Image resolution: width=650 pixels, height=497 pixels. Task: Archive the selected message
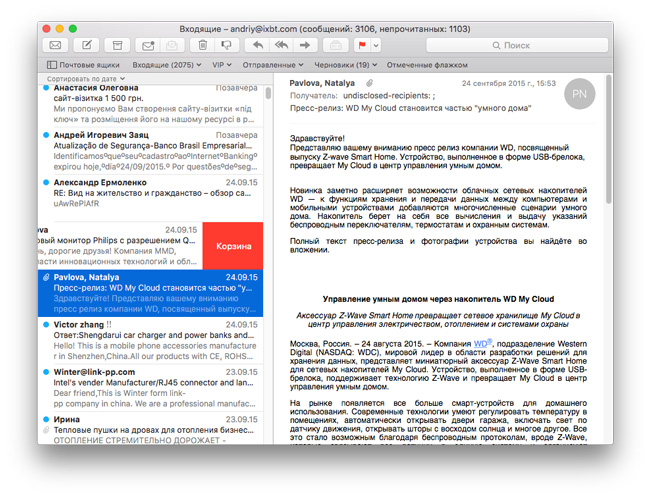pyautogui.click(x=117, y=45)
